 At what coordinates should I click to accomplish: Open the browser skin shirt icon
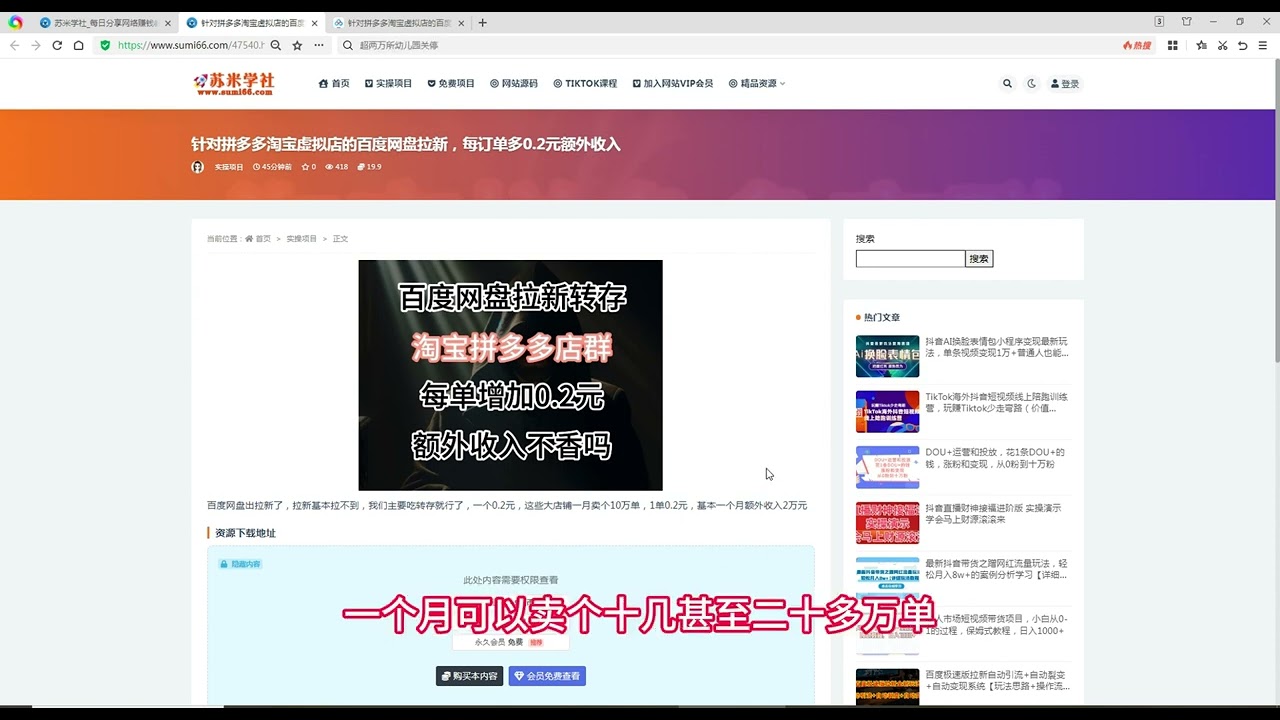[1187, 22]
